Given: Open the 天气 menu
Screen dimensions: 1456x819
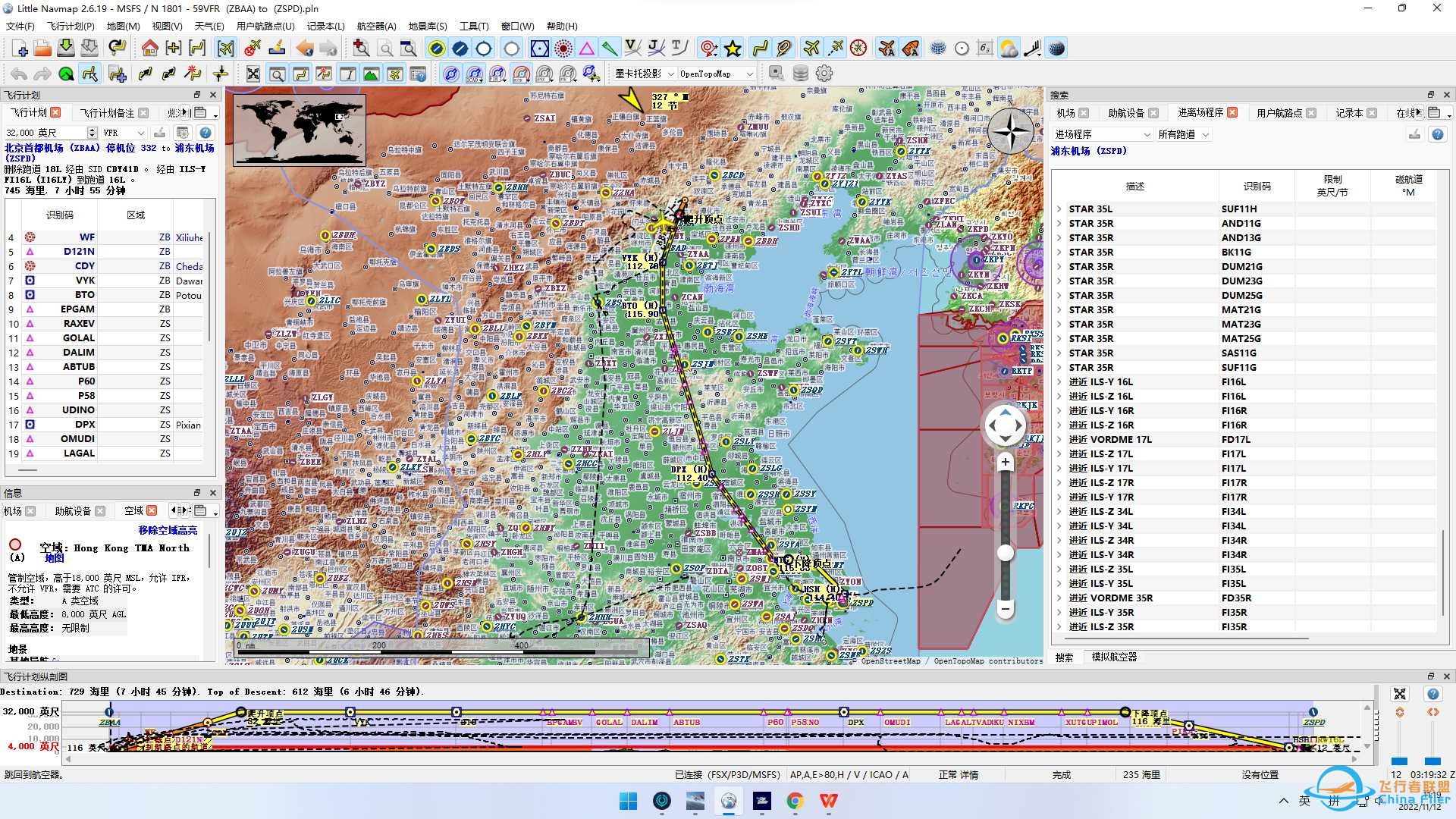Looking at the screenshot, I should pyautogui.click(x=210, y=26).
